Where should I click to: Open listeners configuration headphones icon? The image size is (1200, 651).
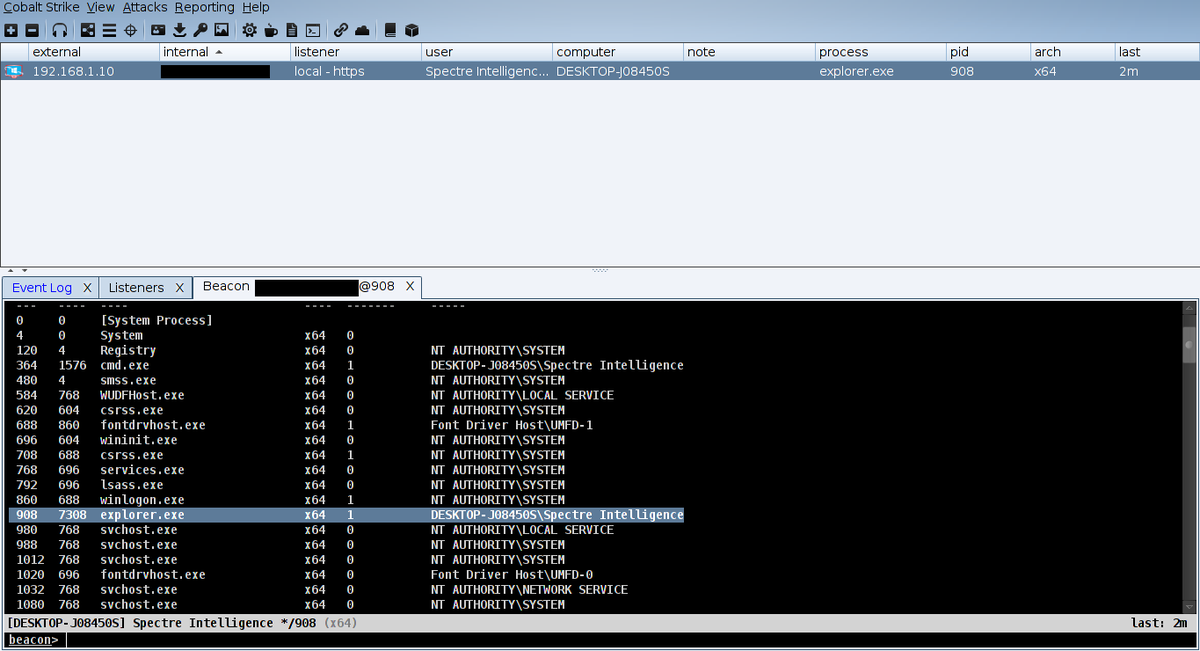coord(60,30)
